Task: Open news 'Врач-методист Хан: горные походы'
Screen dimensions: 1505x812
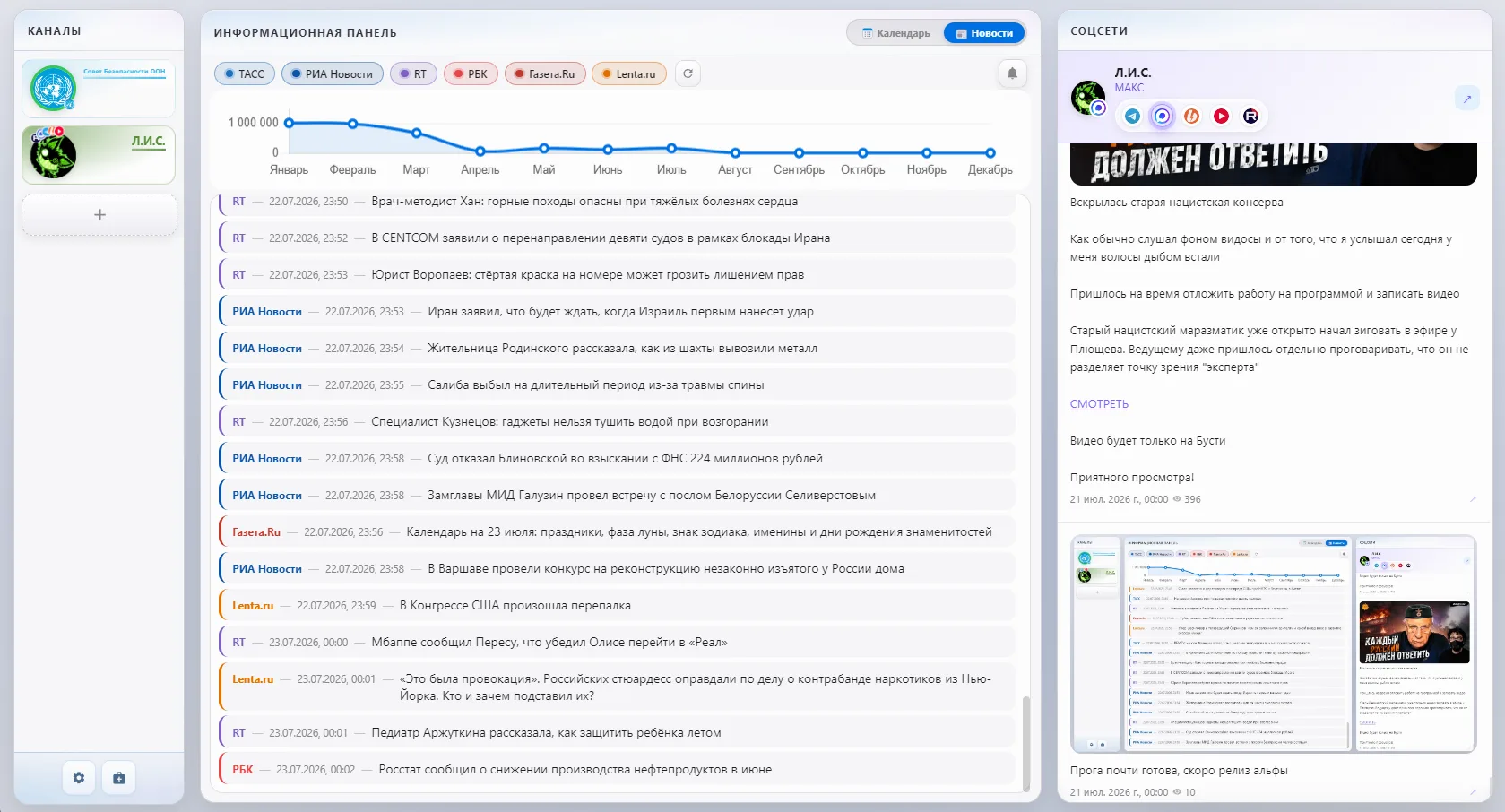Action: (x=618, y=204)
